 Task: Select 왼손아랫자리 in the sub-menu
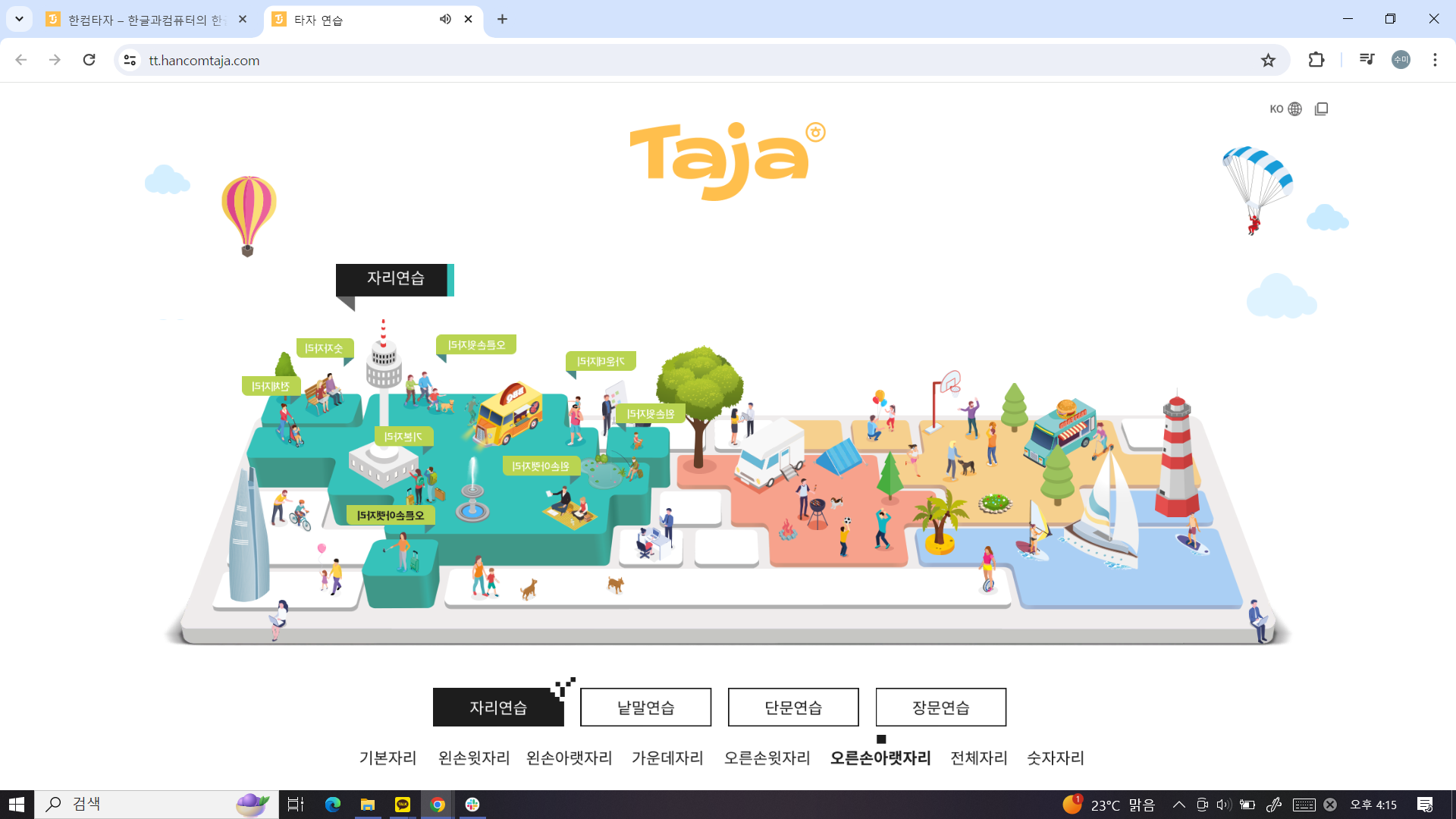[x=569, y=758]
